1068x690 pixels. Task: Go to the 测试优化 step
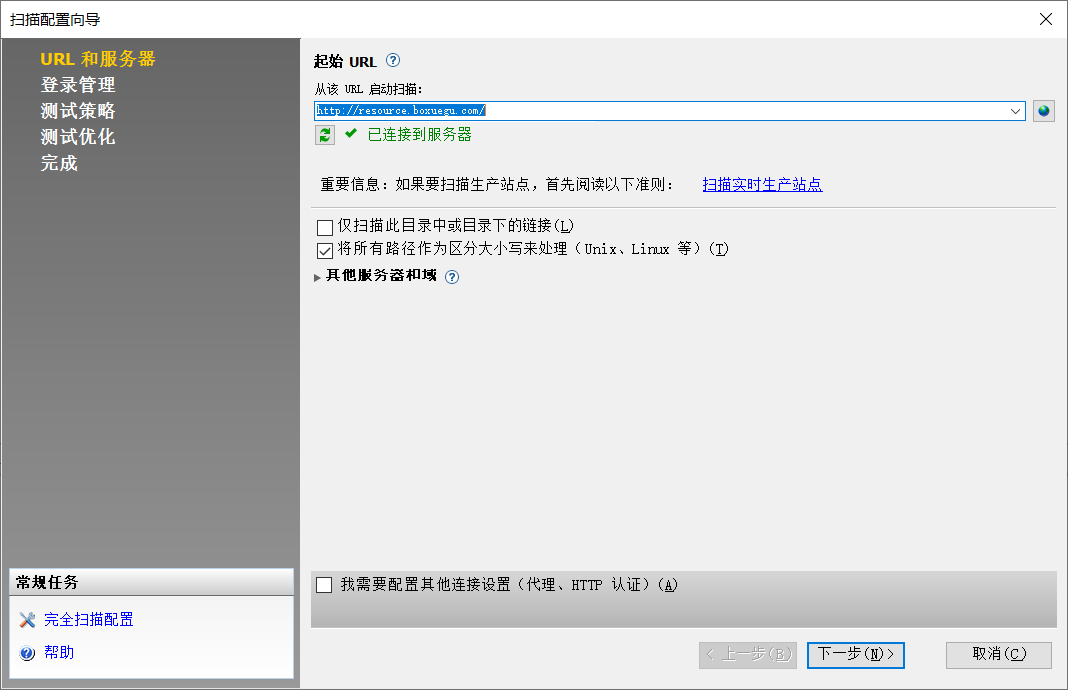78,137
